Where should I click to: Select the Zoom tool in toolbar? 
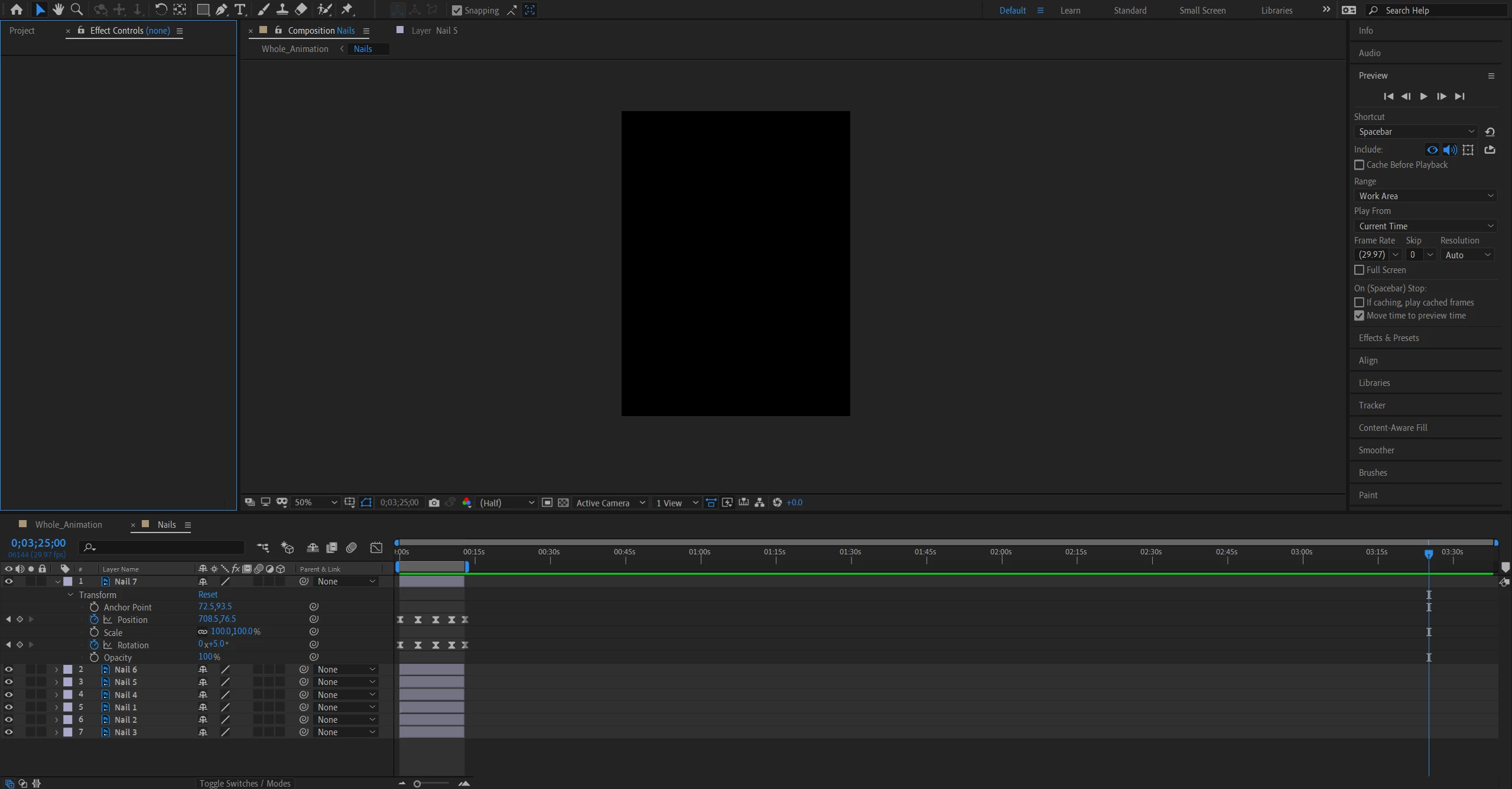pos(77,9)
